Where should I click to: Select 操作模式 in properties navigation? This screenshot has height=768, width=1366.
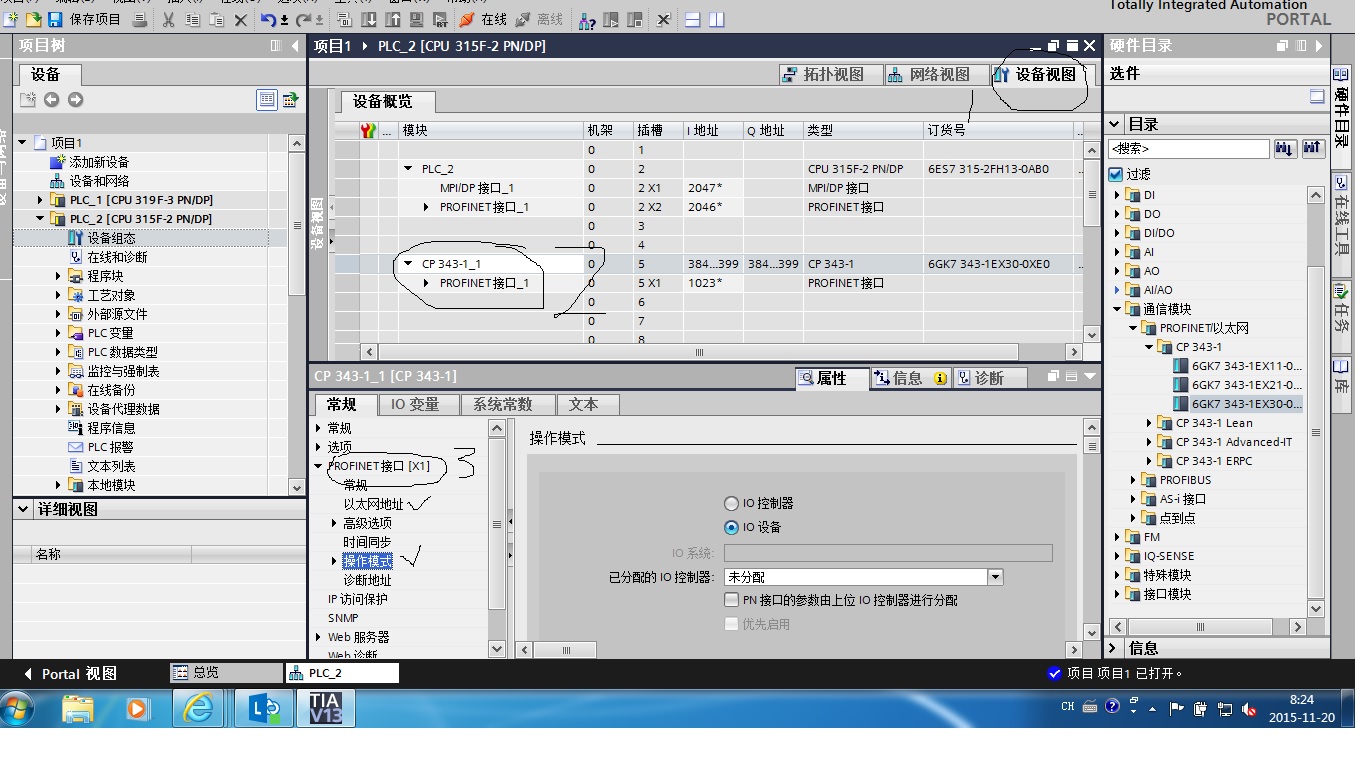pos(367,561)
